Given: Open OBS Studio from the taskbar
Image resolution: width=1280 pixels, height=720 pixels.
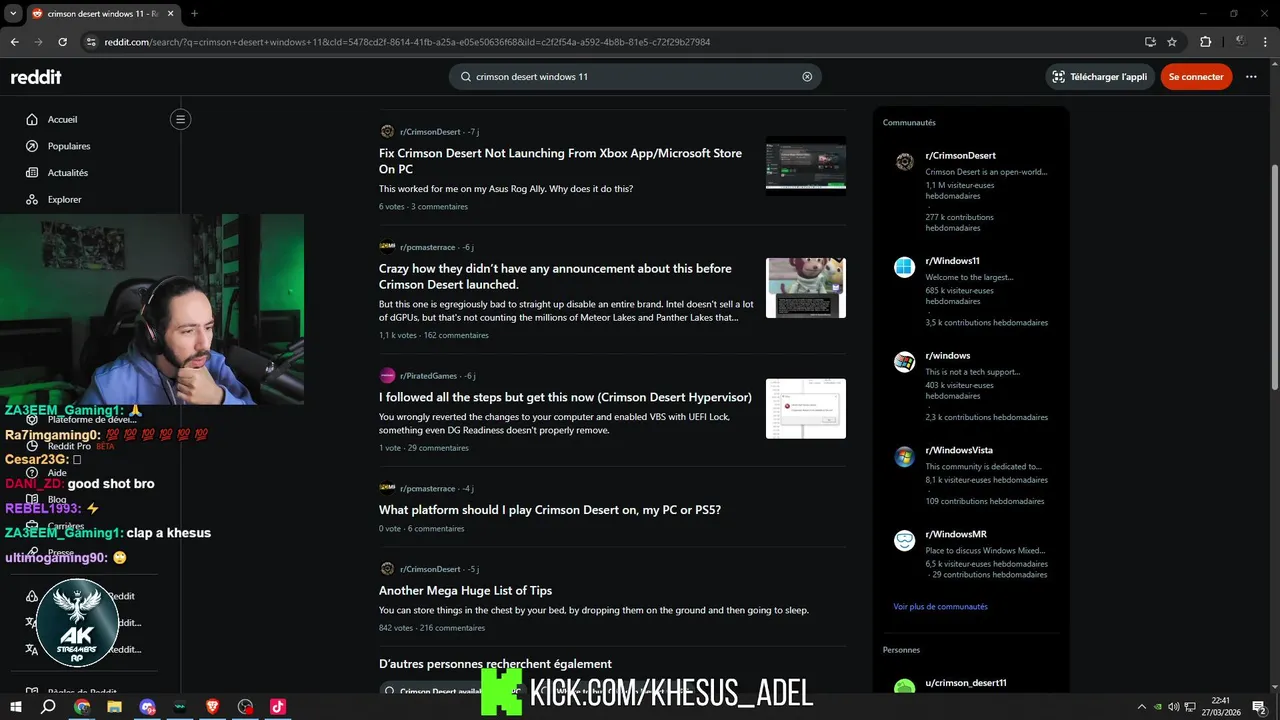Looking at the screenshot, I should click(x=245, y=706).
